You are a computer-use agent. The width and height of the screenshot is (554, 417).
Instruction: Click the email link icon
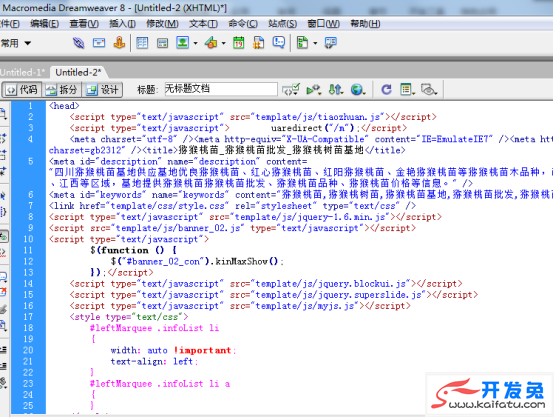tap(99, 43)
